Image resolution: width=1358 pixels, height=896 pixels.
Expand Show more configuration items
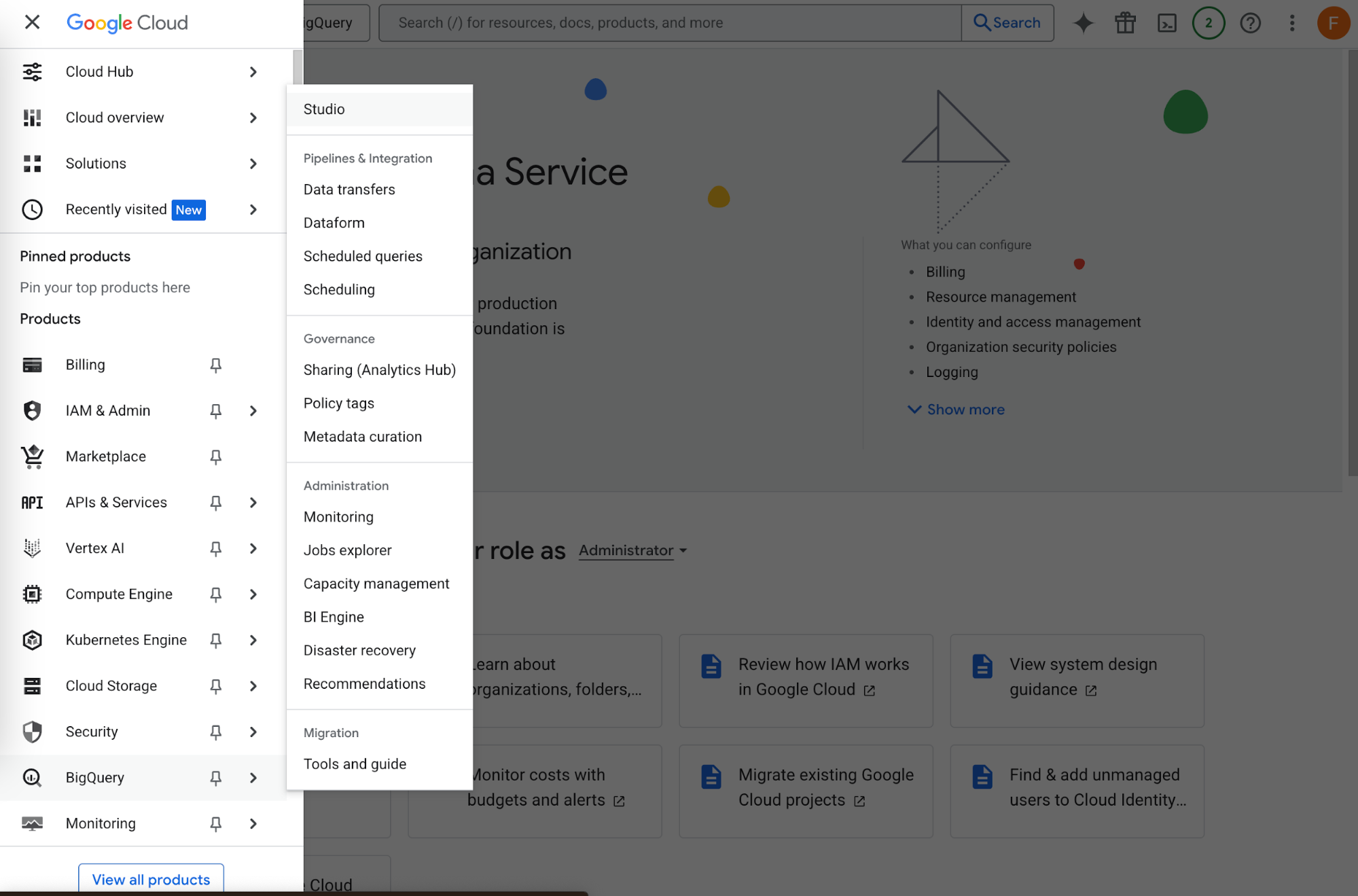click(x=956, y=409)
